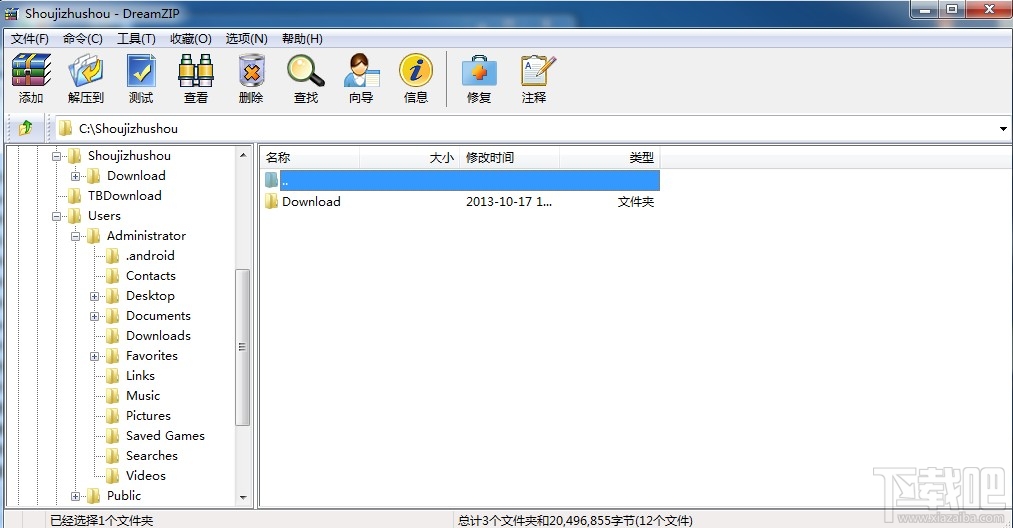Viewport: 1013px width, 528px height.
Task: Click the Videos folder icon in tree
Action: coord(112,476)
